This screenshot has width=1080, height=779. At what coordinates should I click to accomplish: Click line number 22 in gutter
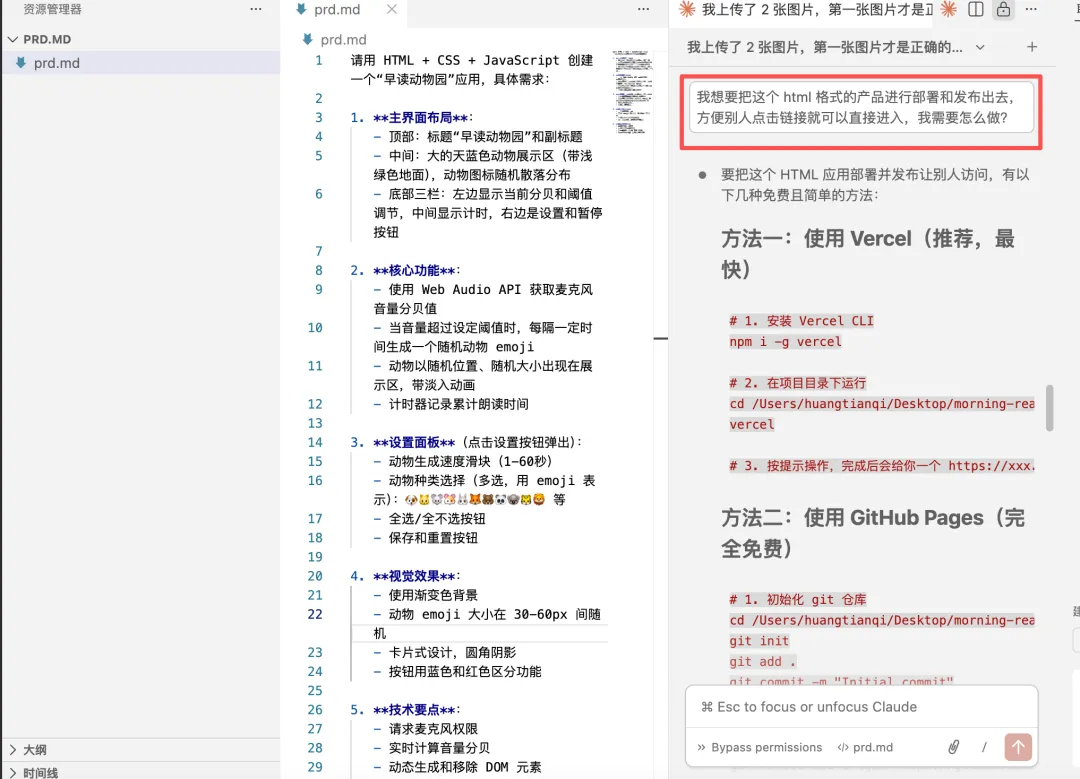(x=315, y=614)
